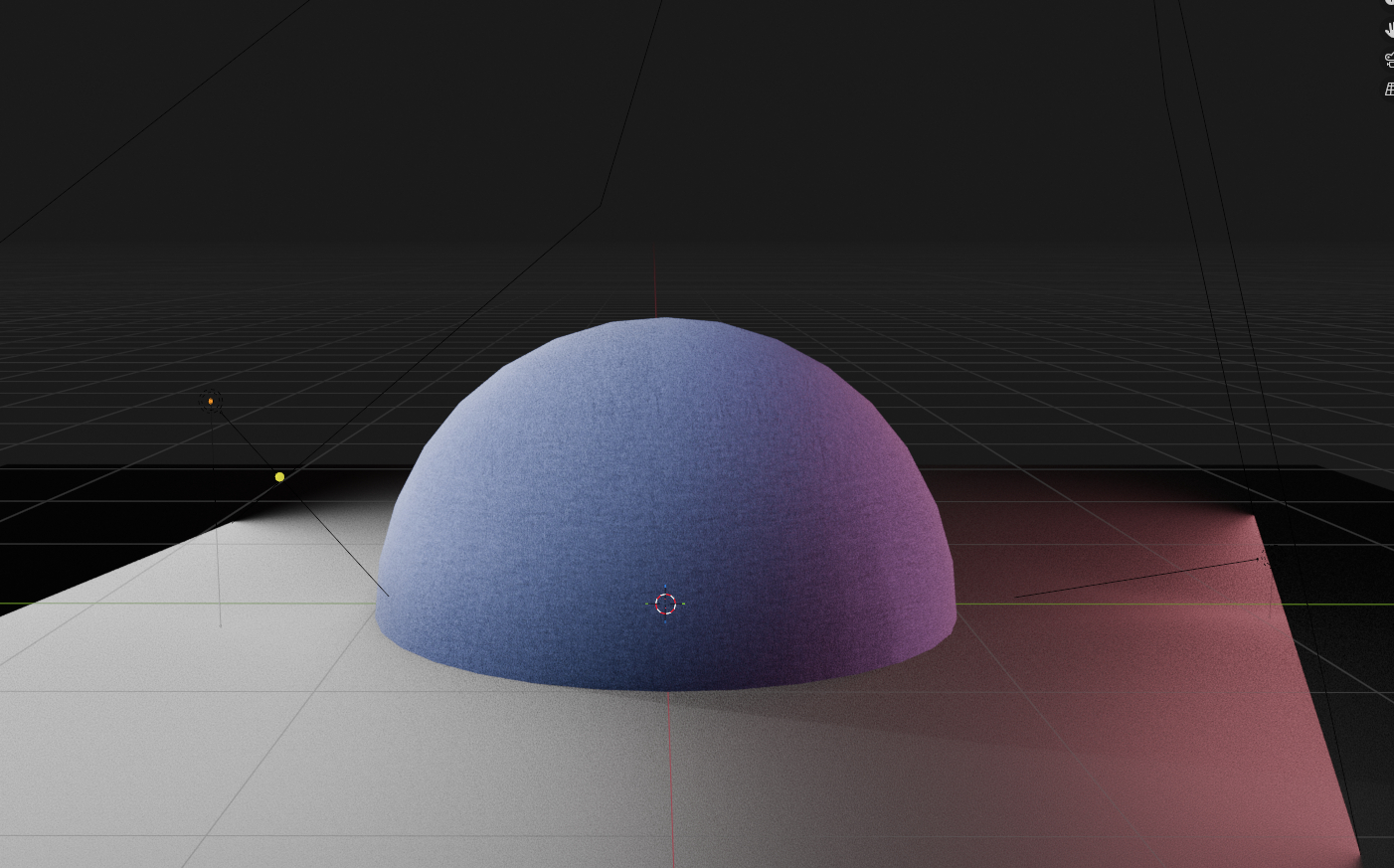Select the orange light origin on left
The width and height of the screenshot is (1394, 868).
pyautogui.click(x=211, y=402)
